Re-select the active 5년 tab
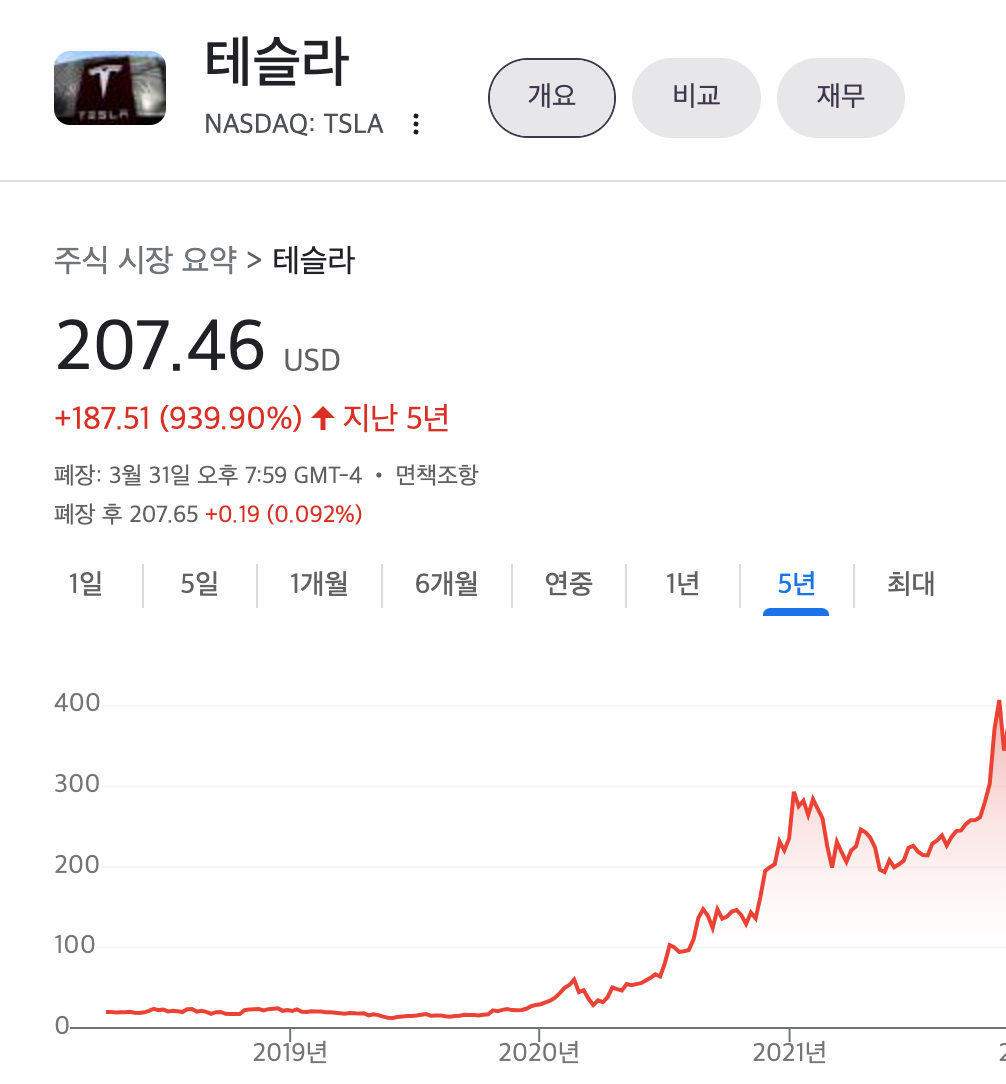Viewport: 1006px width, 1084px height. pyautogui.click(x=793, y=584)
